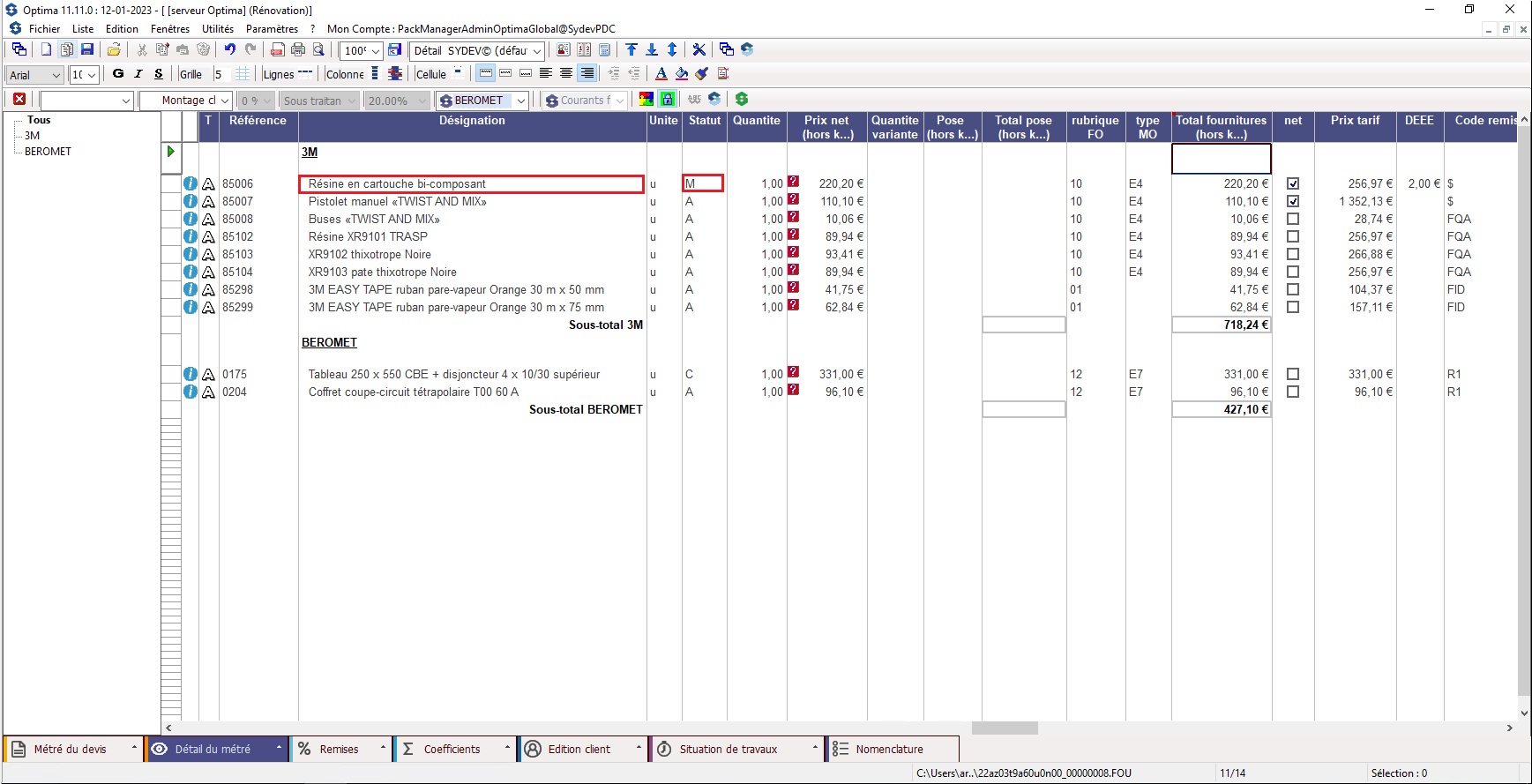The width and height of the screenshot is (1532, 784).
Task: Check net checkbox for row 0204
Action: pos(1293,392)
